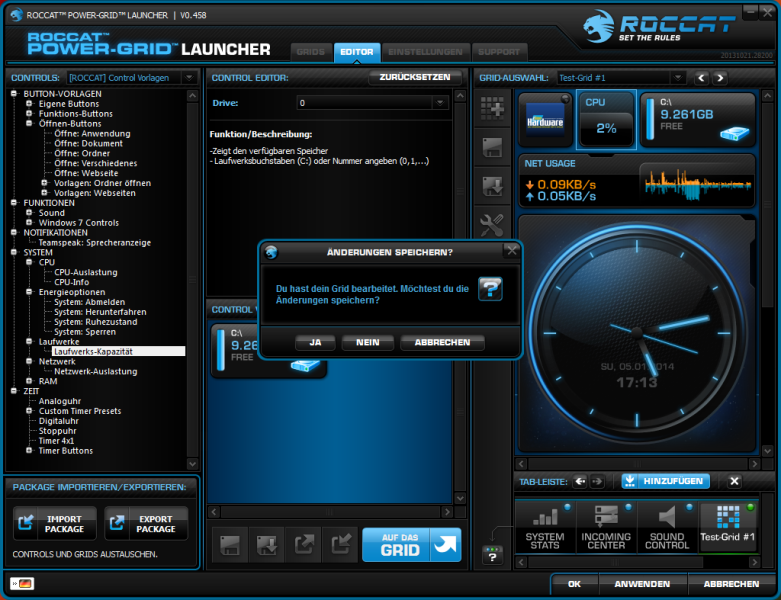This screenshot has height=600, width=781.
Task: Select the analog clock control on grid
Action: 637,334
